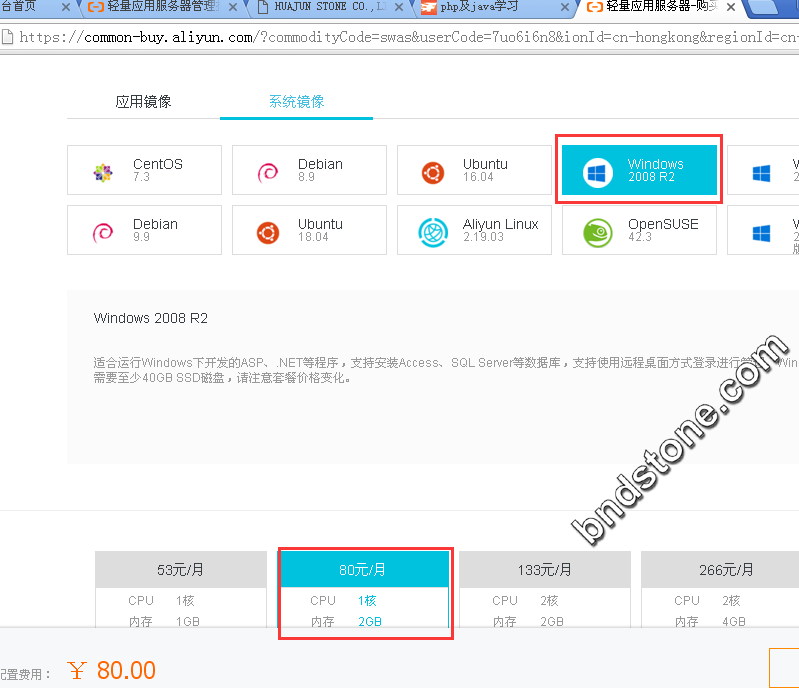Select the Ubuntu 18.04 image
The height and width of the screenshot is (688, 799).
(309, 230)
